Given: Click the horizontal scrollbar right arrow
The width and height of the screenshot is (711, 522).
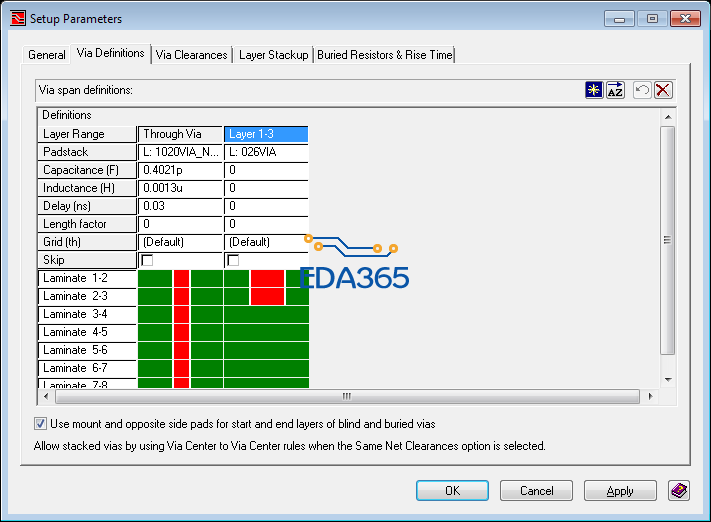Looking at the screenshot, I should coord(651,396).
